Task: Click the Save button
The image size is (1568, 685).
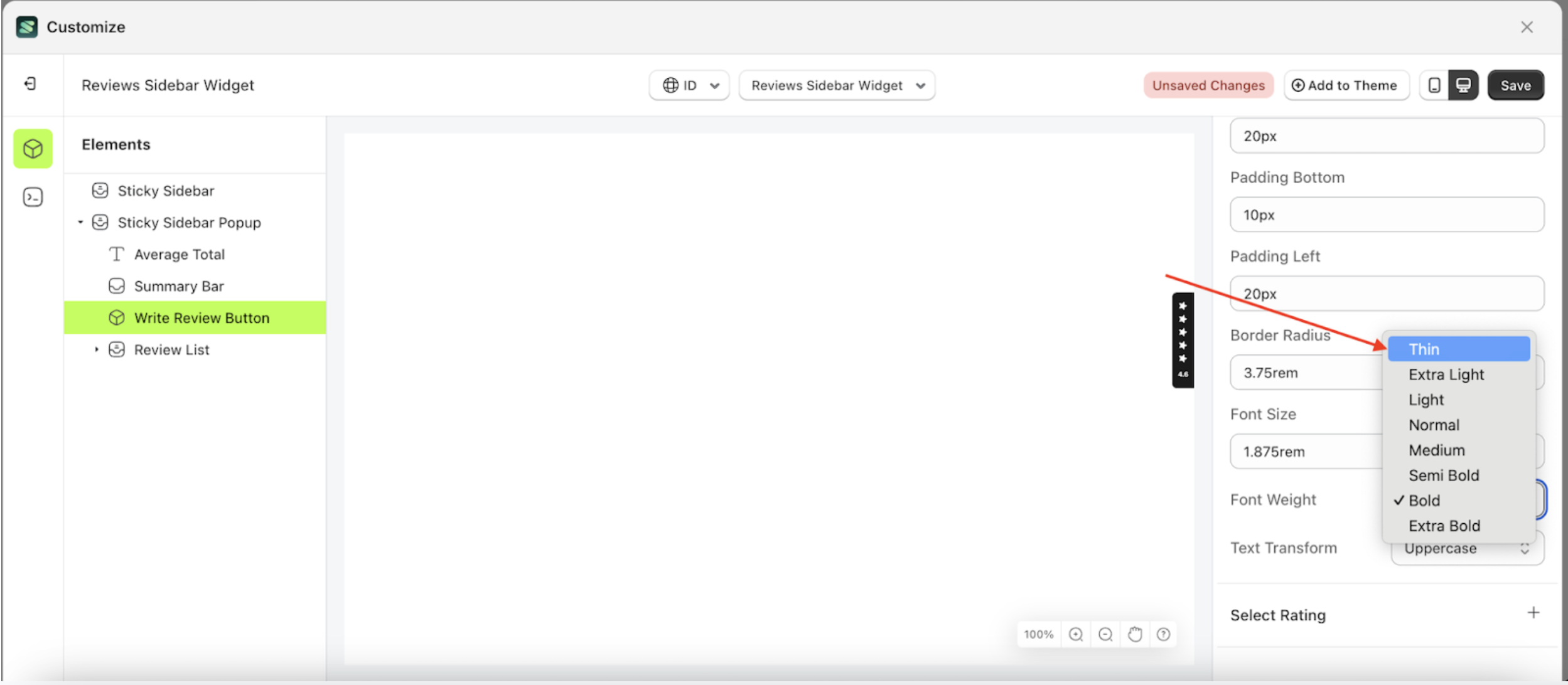Action: point(1515,85)
